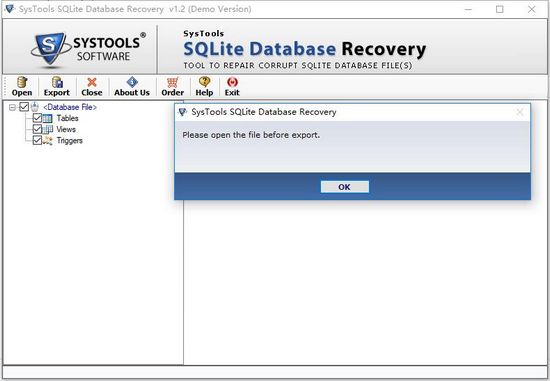Image resolution: width=550 pixels, height=381 pixels.
Task: Collapse the Database File tree node
Action: tap(12, 107)
